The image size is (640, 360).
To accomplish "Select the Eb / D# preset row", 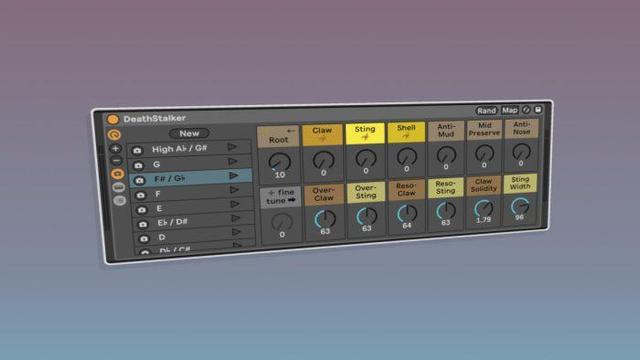I will point(193,222).
